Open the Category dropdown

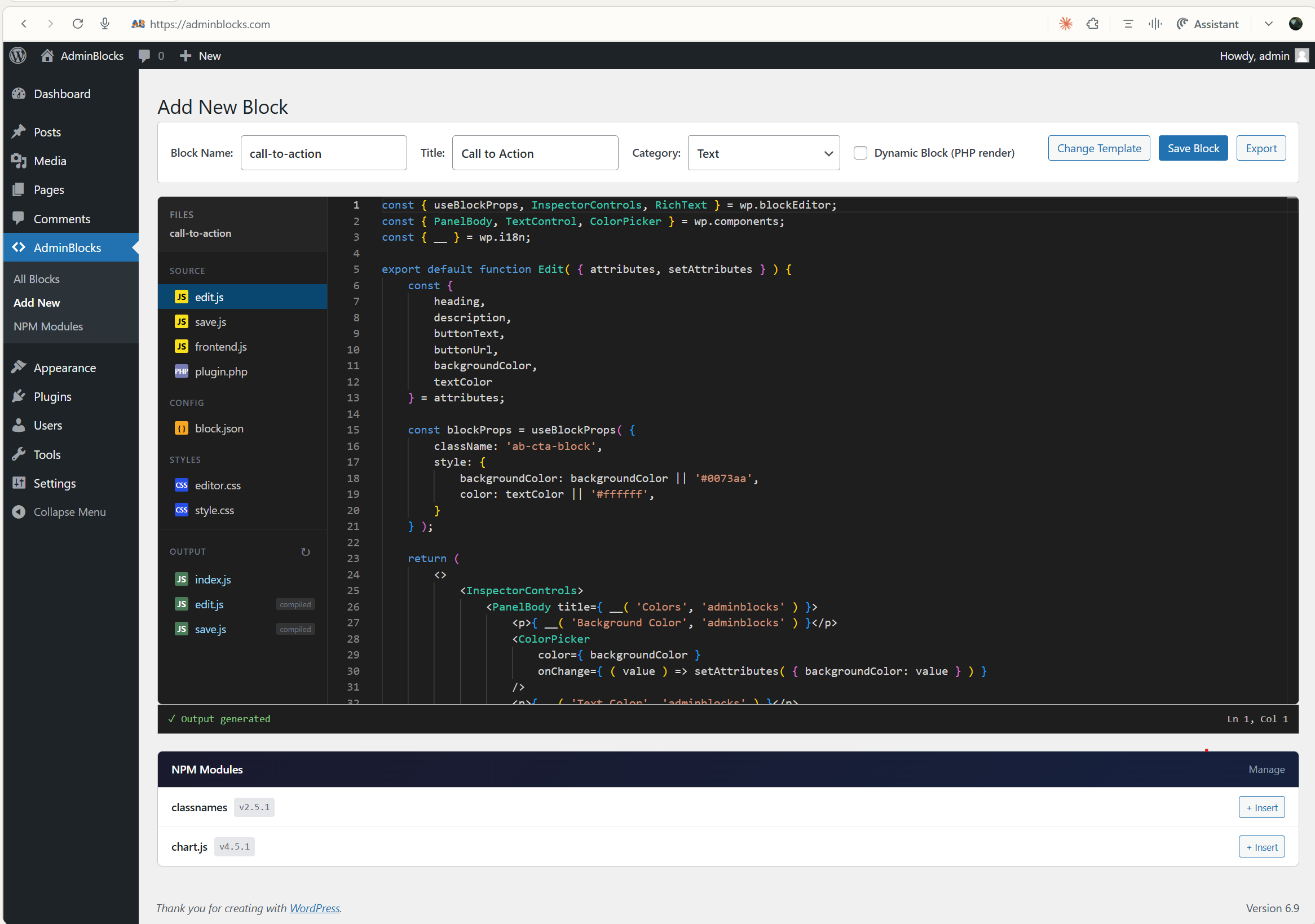[763, 153]
